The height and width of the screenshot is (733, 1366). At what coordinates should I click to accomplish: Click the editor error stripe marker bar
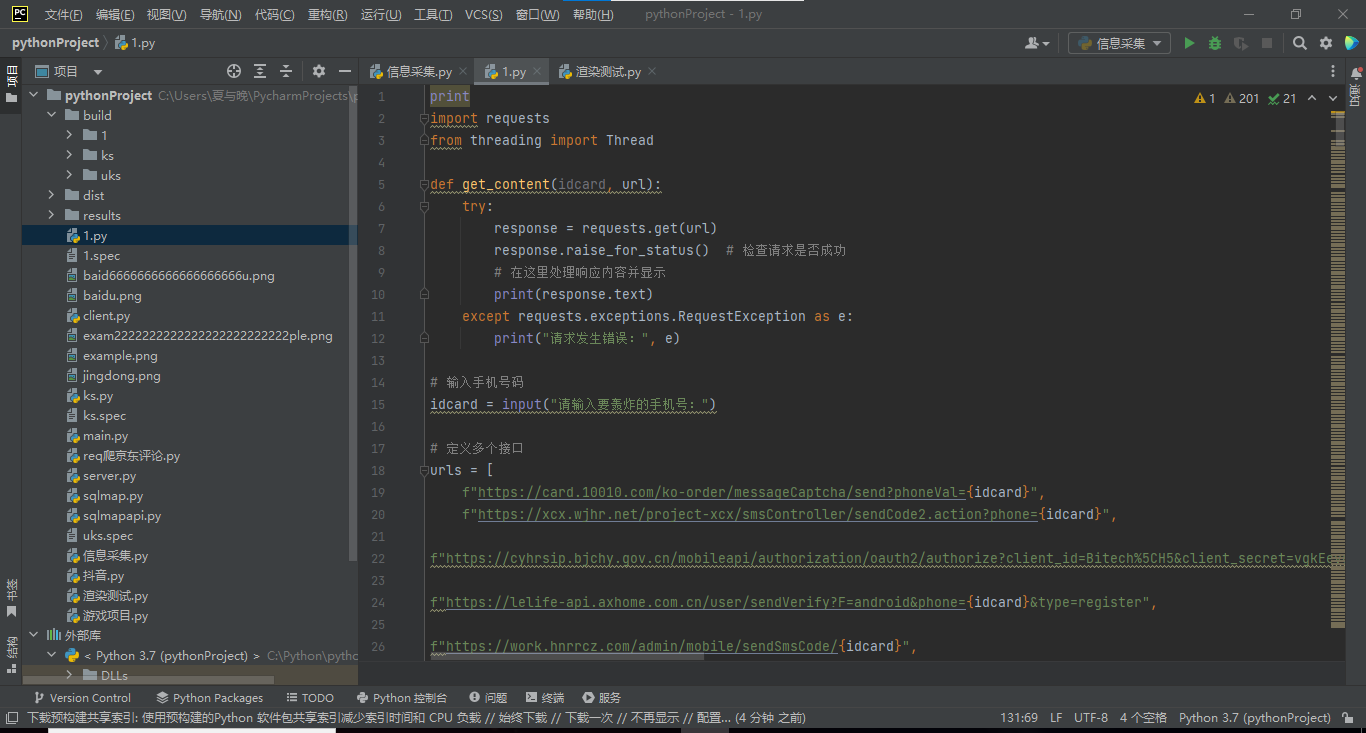[1338, 370]
